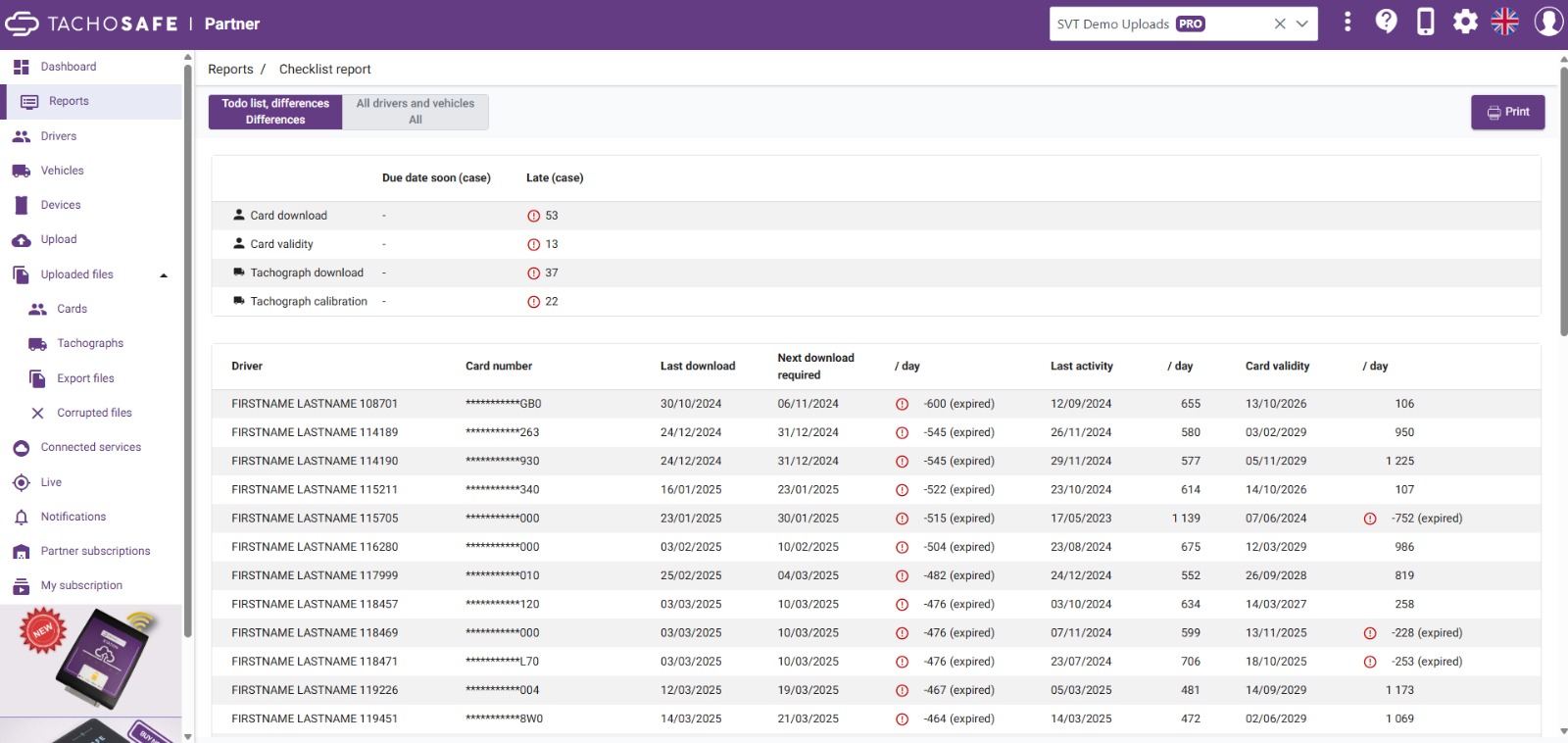Open Corrupted files in sidebar
The image size is (1568, 743).
94,413
